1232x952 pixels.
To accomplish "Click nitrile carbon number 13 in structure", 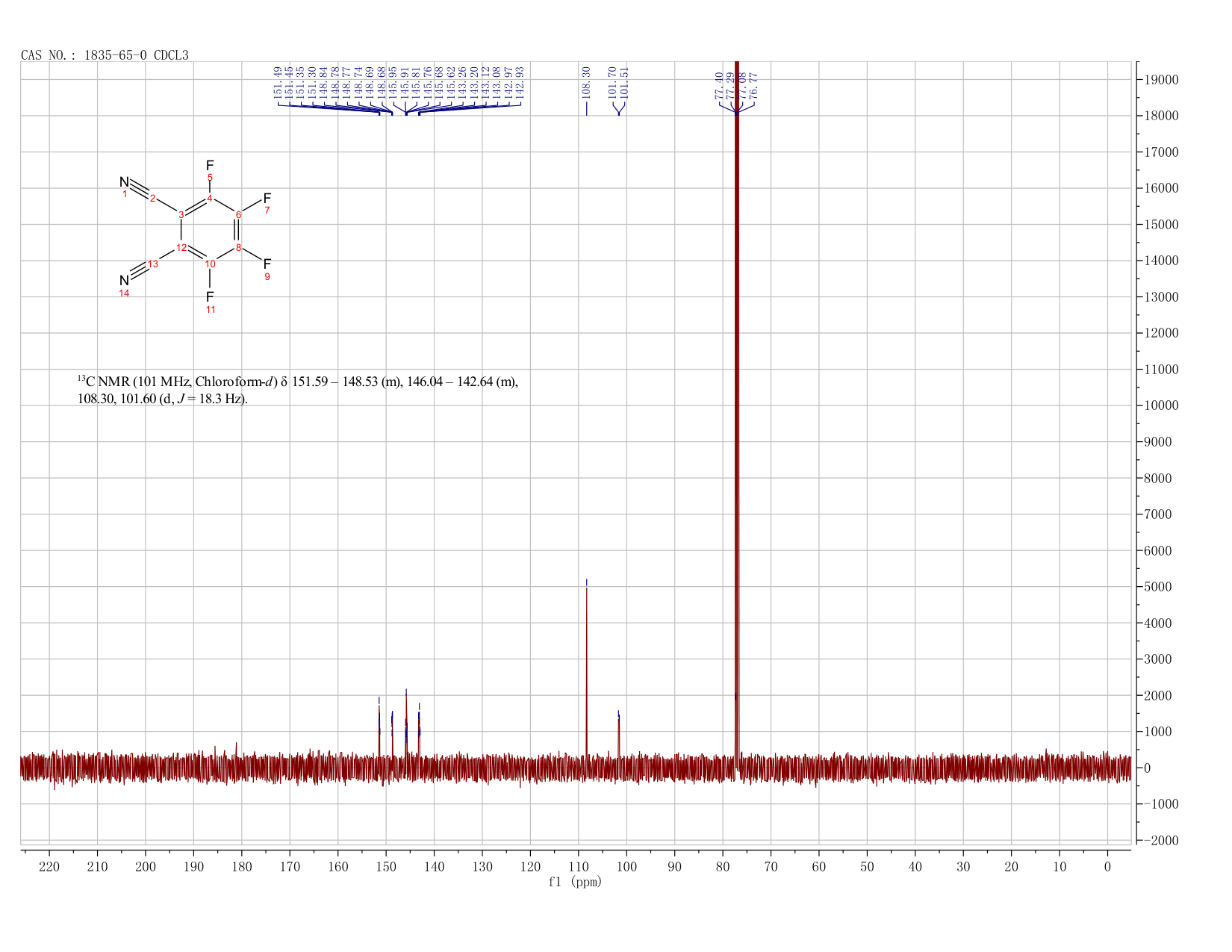I will 153,264.
